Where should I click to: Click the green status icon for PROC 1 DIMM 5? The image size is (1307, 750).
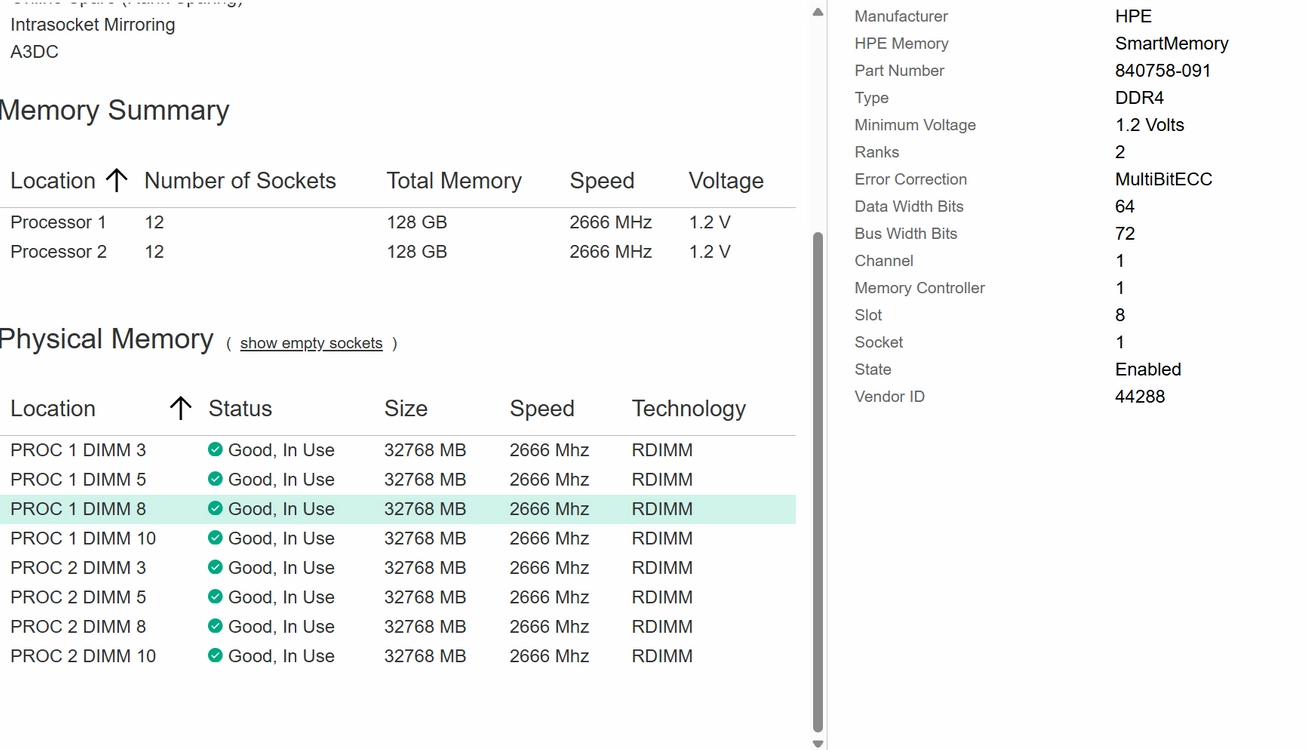tap(215, 479)
